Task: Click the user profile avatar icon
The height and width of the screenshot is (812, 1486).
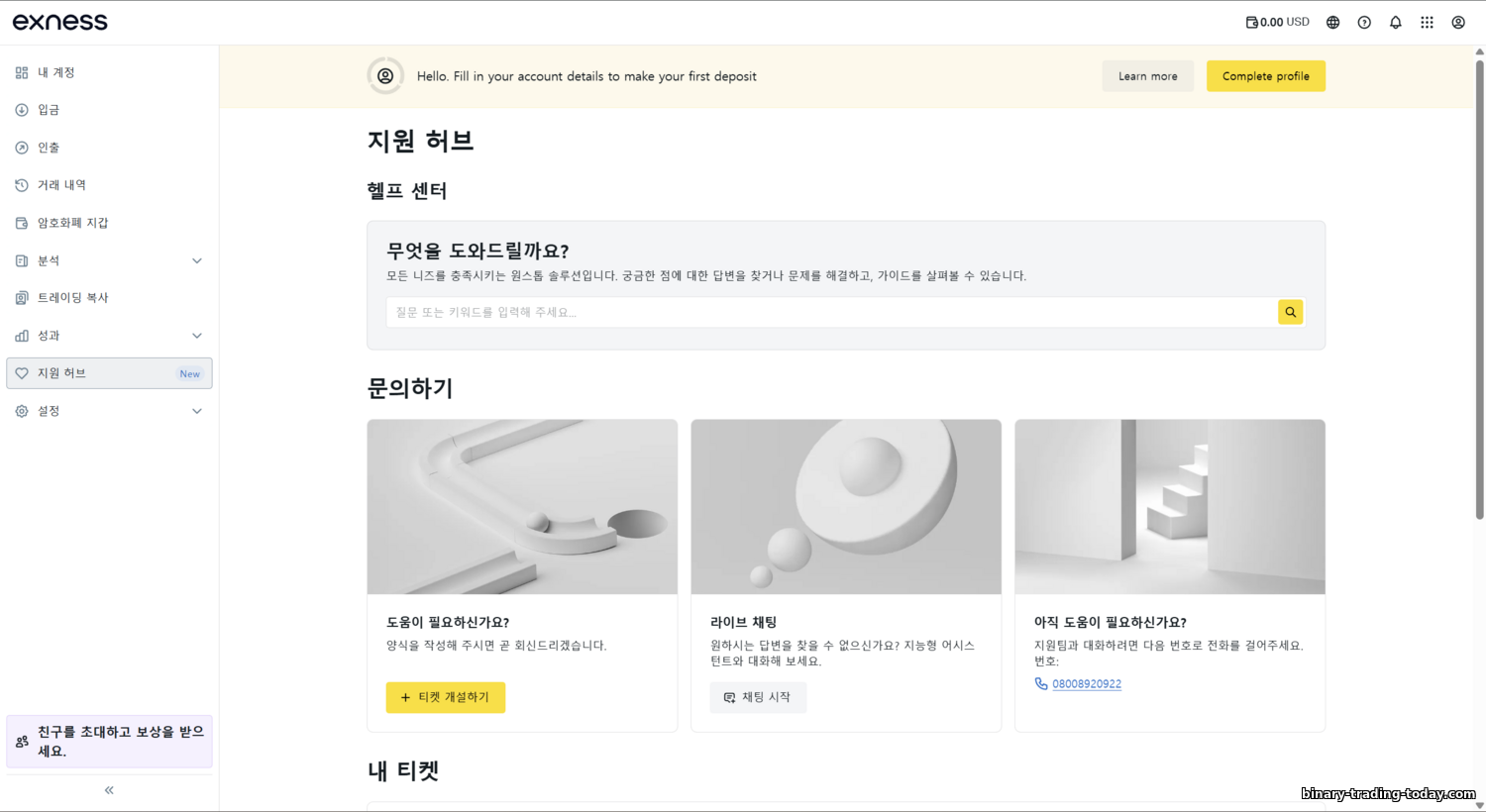Action: point(1458,22)
